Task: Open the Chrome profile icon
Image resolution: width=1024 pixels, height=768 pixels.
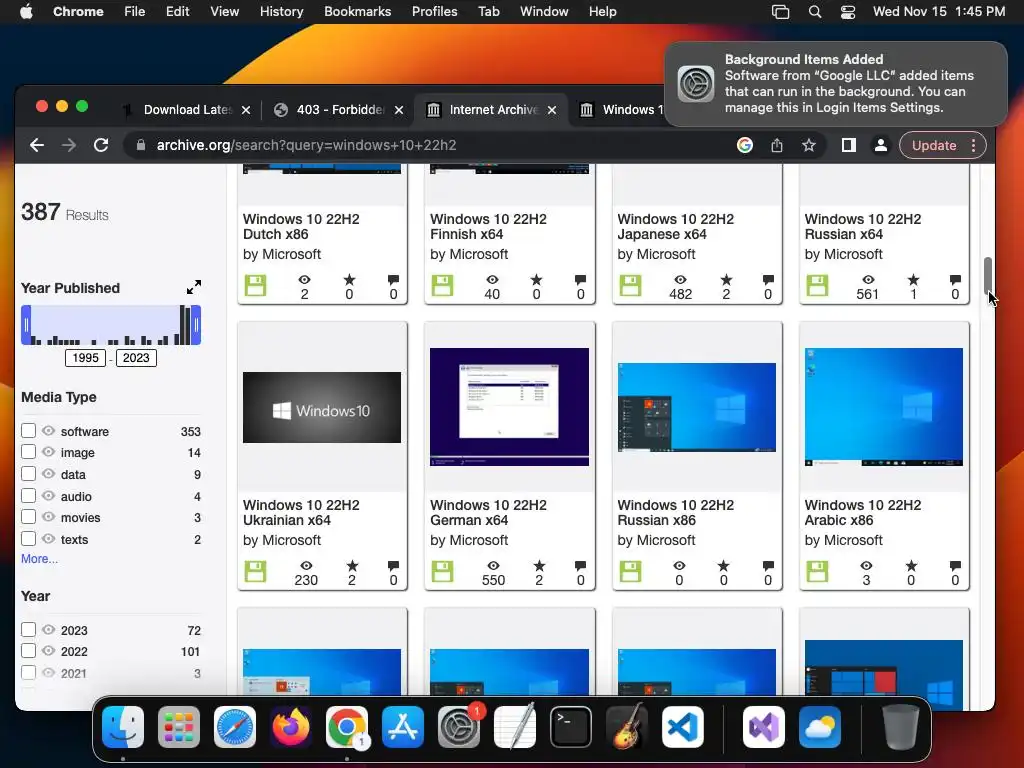Action: [x=880, y=145]
